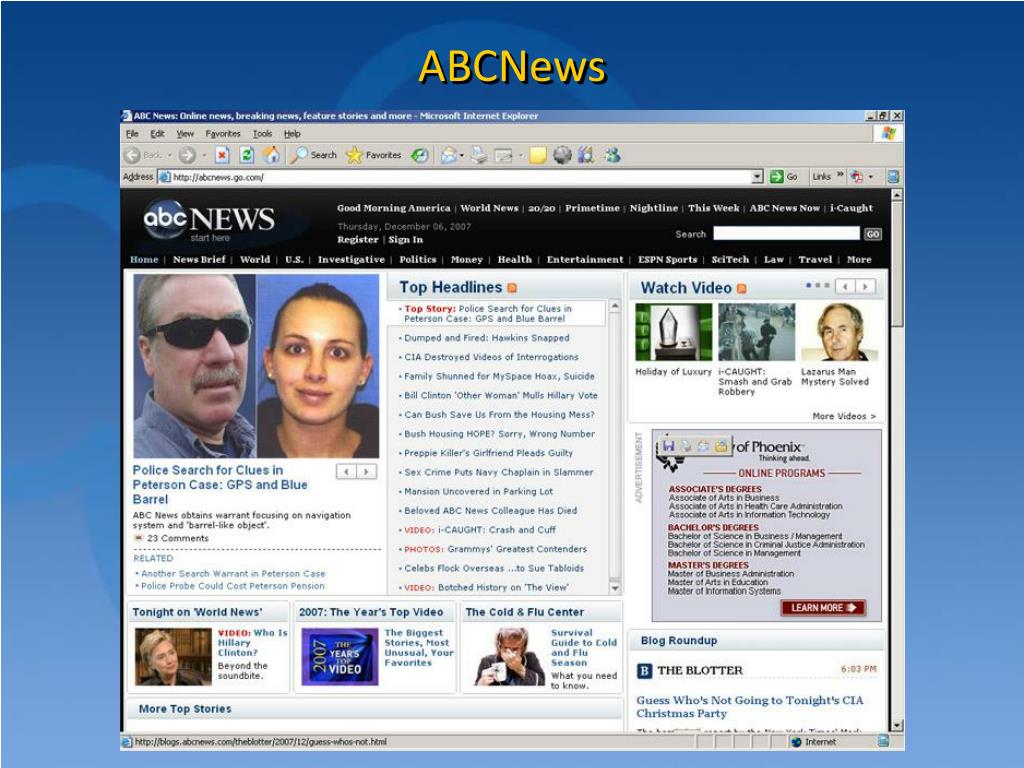Screen dimensions: 1024x768
Task: Show next featured story arrow
Action: click(366, 472)
